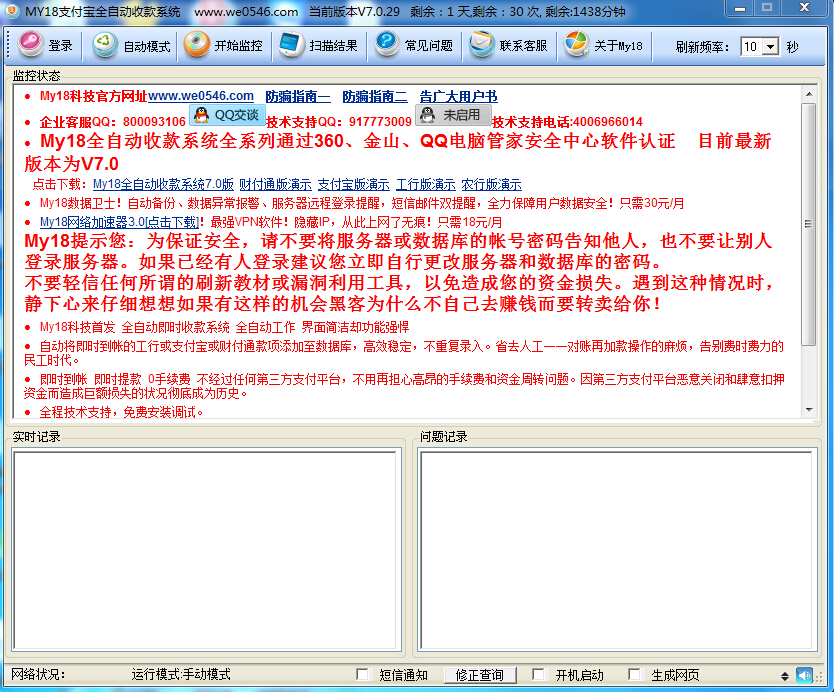Open About My18 via Windows-logo icon

coord(577,45)
